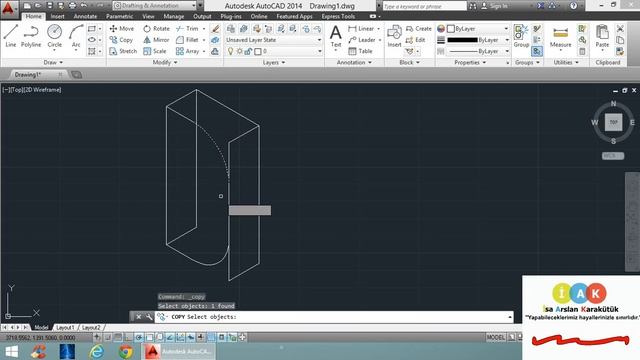Switch to the Annotate tab
This screenshot has height=360, width=640.
tap(85, 16)
